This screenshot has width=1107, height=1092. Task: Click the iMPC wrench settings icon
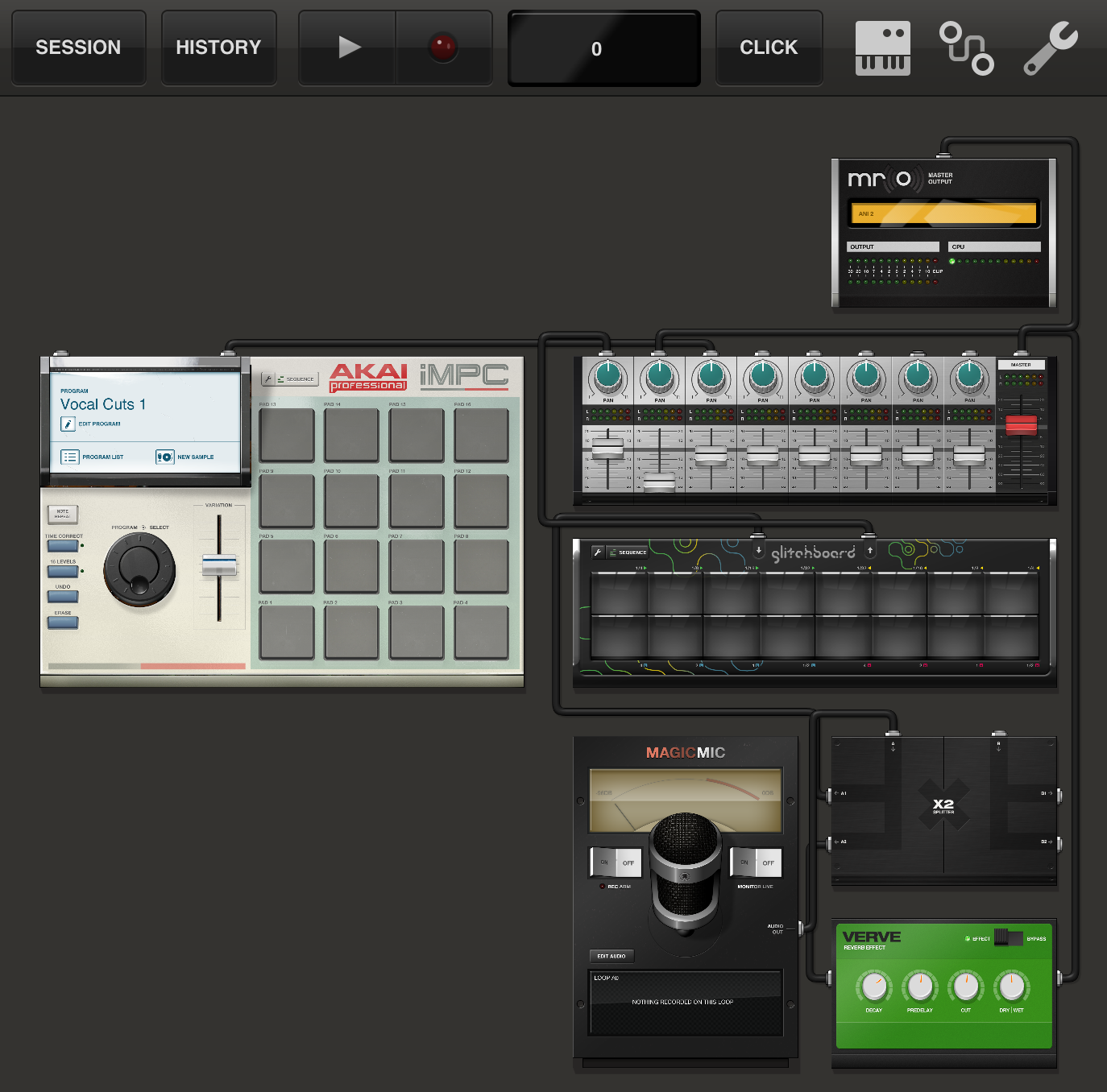tap(267, 378)
